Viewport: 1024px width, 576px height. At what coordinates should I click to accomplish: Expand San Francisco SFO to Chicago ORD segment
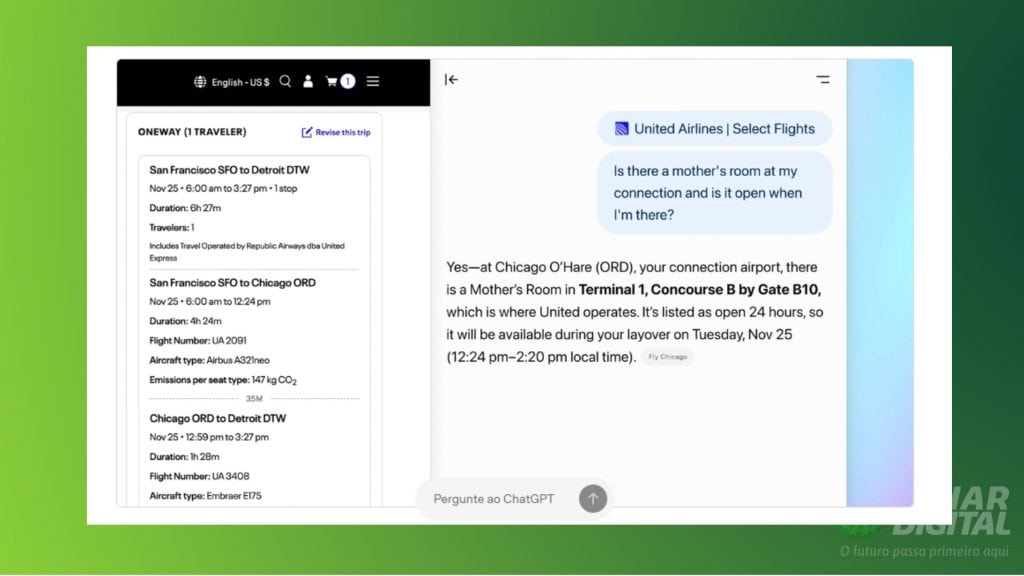tap(232, 283)
